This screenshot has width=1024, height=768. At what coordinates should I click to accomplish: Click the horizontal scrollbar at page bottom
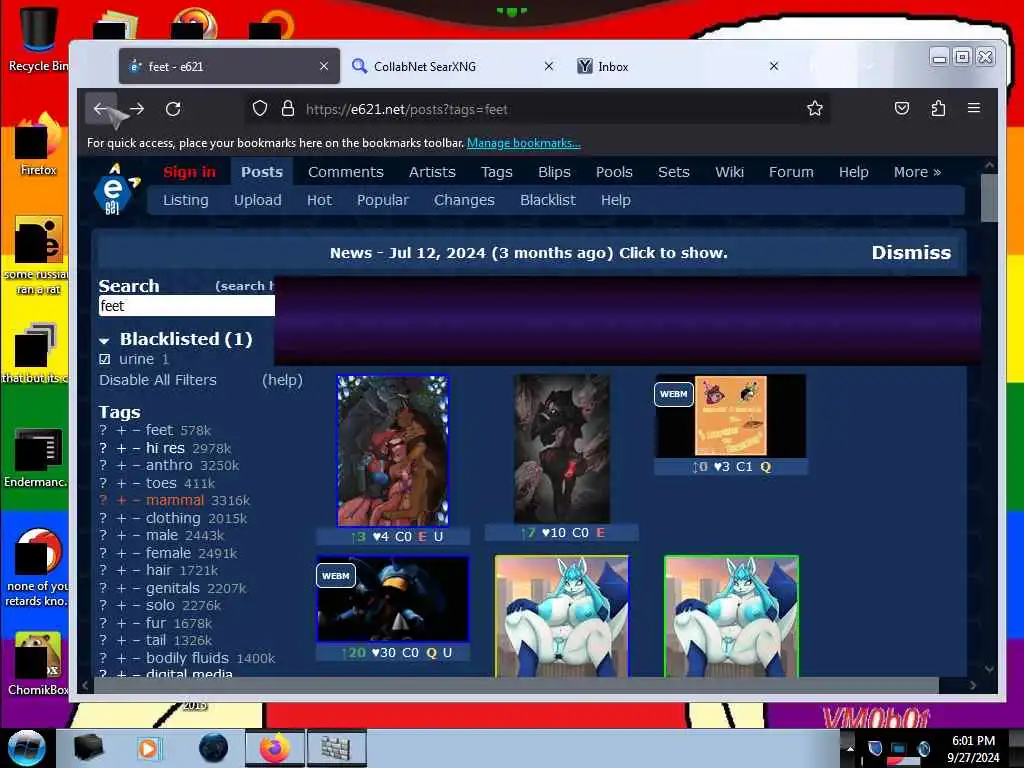tap(516, 686)
